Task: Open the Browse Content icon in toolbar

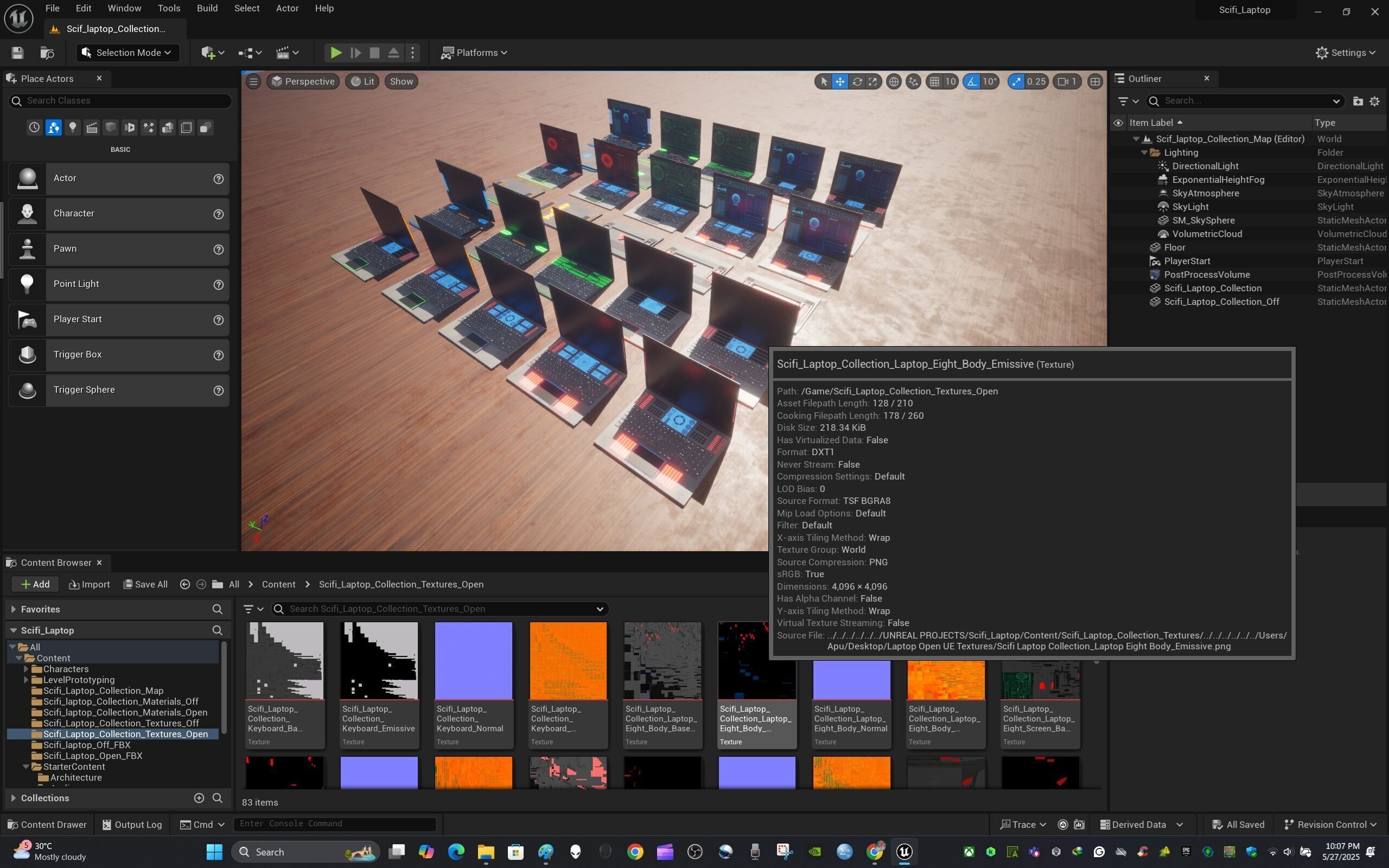Action: point(47,53)
